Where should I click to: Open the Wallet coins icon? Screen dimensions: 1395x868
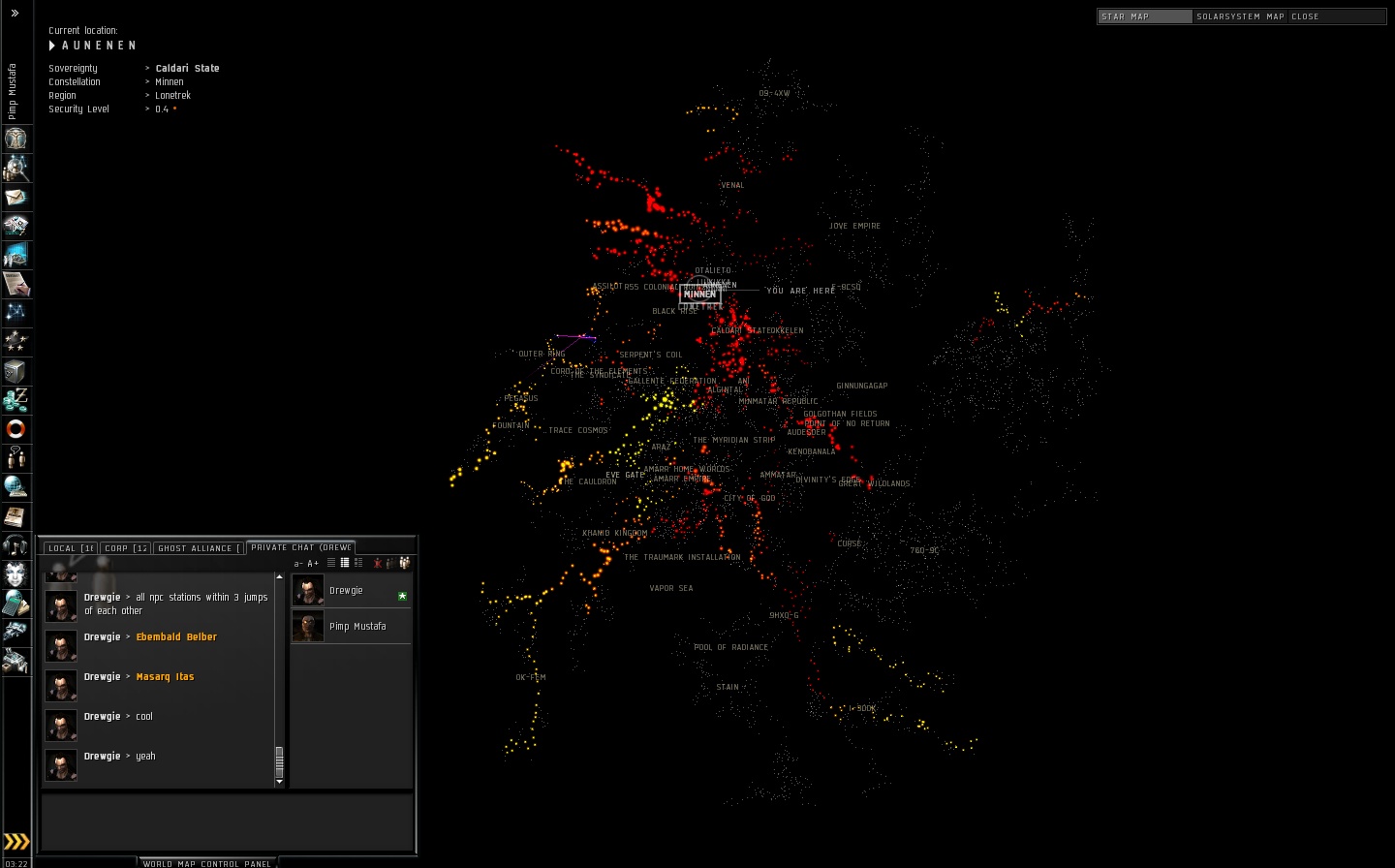pyautogui.click(x=15, y=399)
